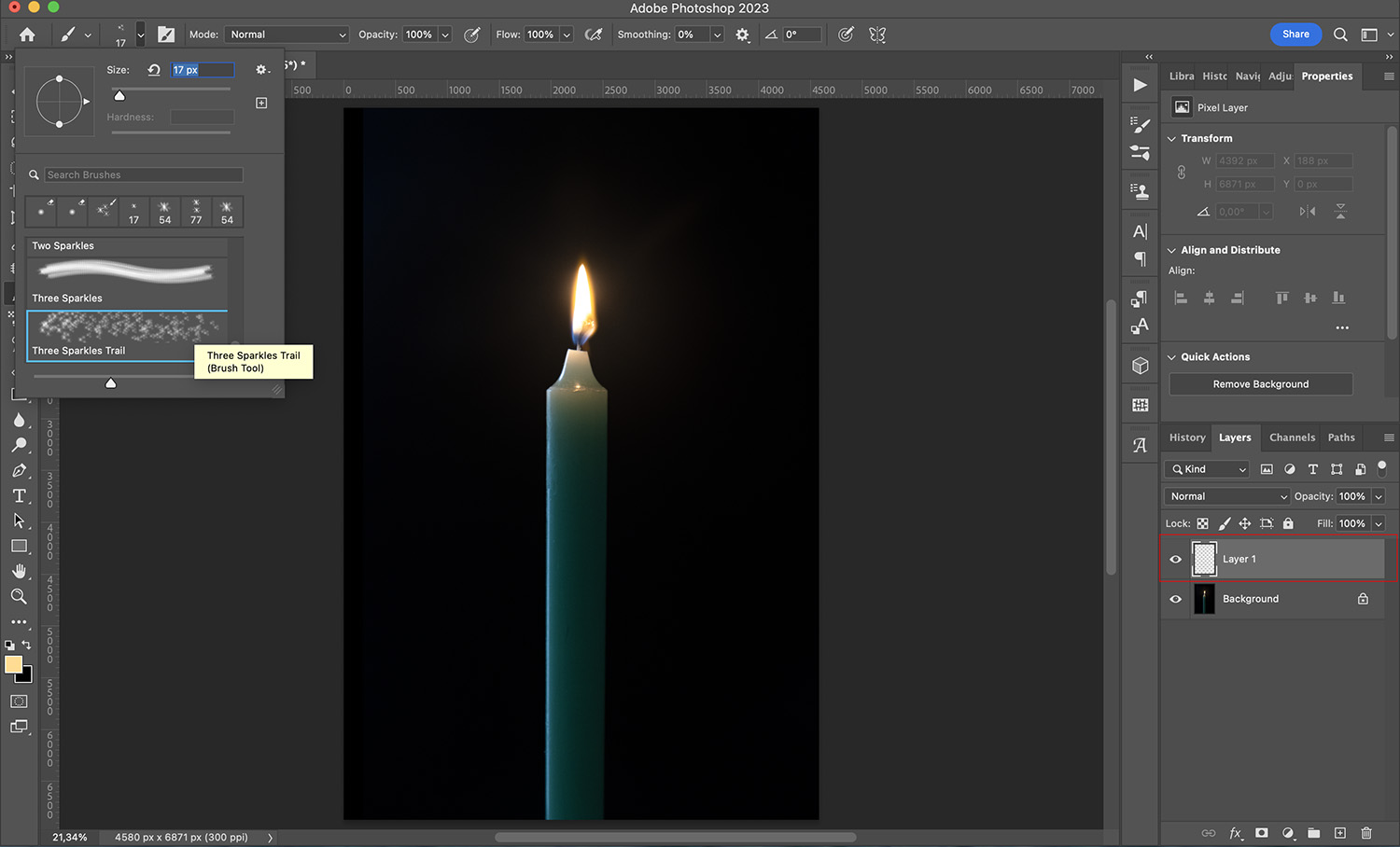The image size is (1400, 847).
Task: Add layer style with fx icon
Action: (1236, 832)
